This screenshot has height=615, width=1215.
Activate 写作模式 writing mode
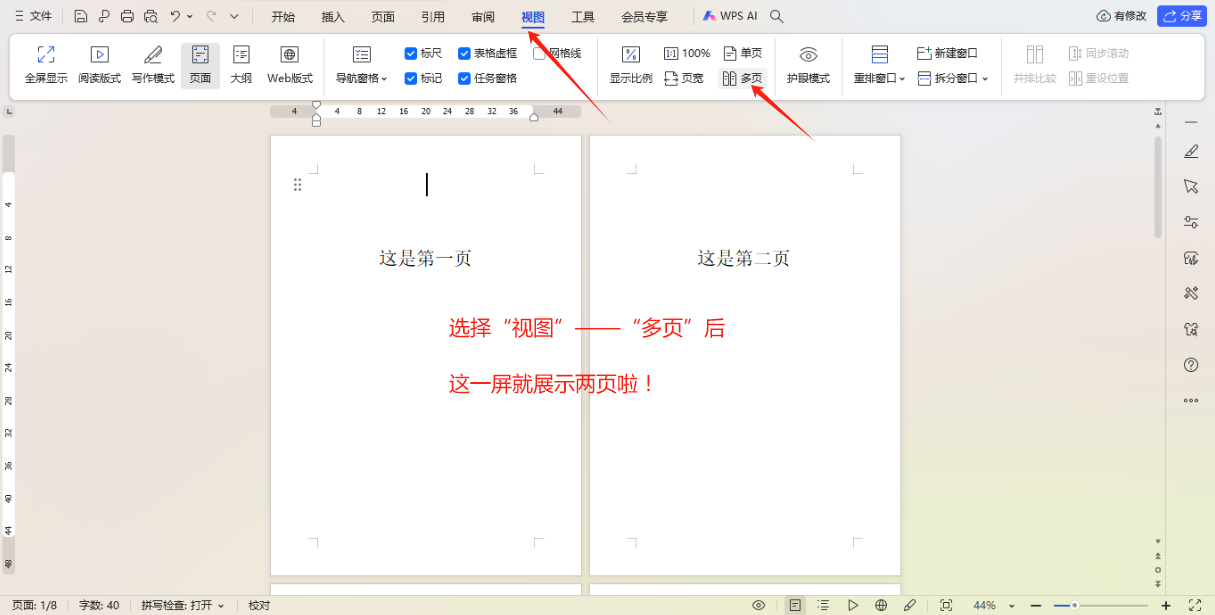click(x=153, y=65)
